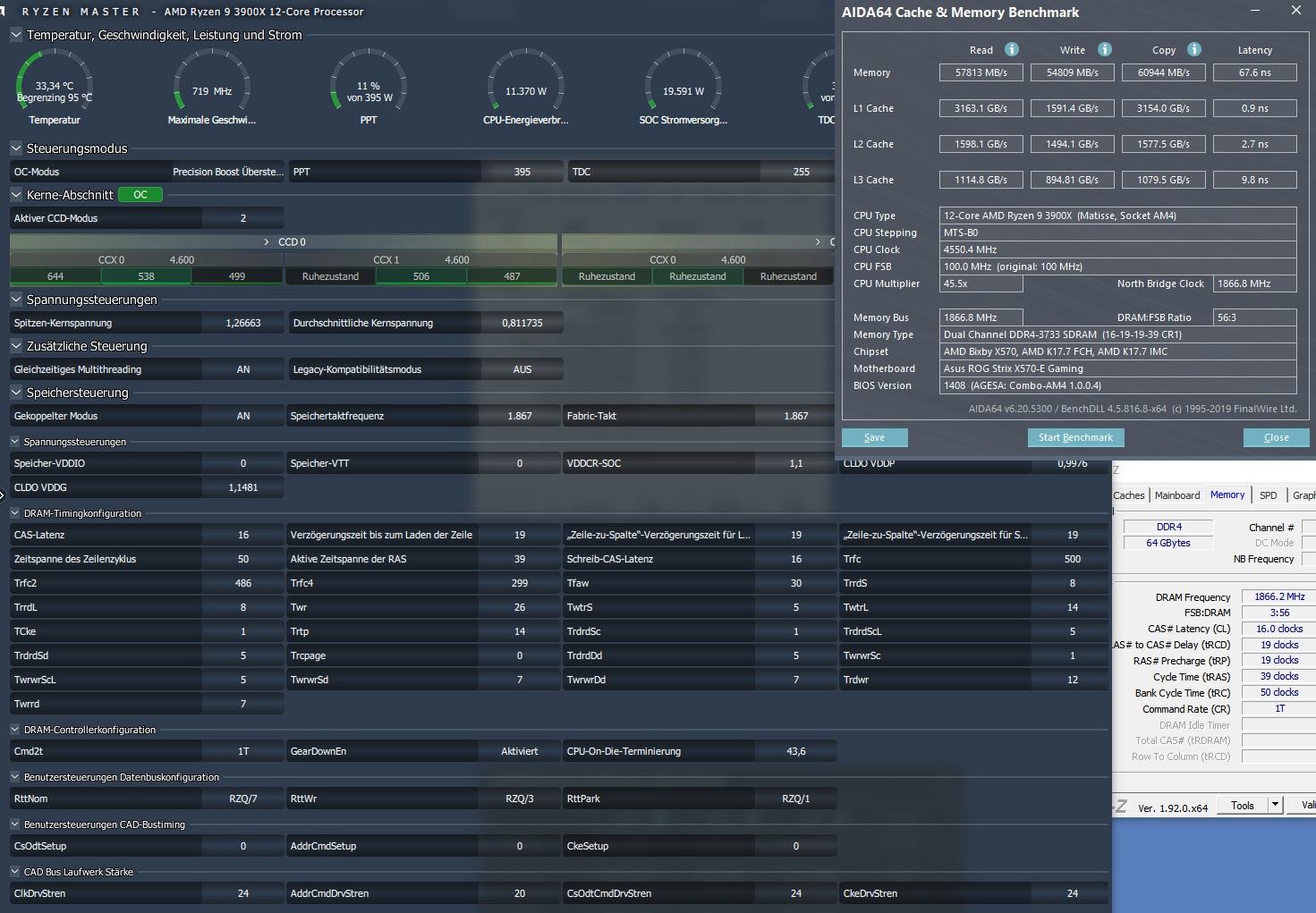1316x913 pixels.
Task: Click the Memory Read 57813 MB/s field in AIDA64
Action: point(981,72)
